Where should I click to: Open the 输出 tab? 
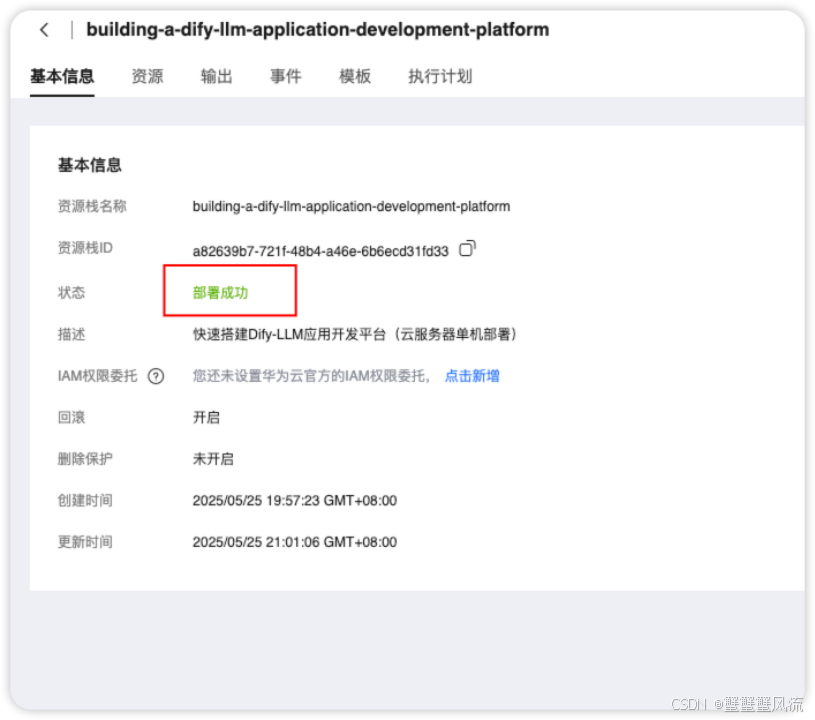point(216,76)
